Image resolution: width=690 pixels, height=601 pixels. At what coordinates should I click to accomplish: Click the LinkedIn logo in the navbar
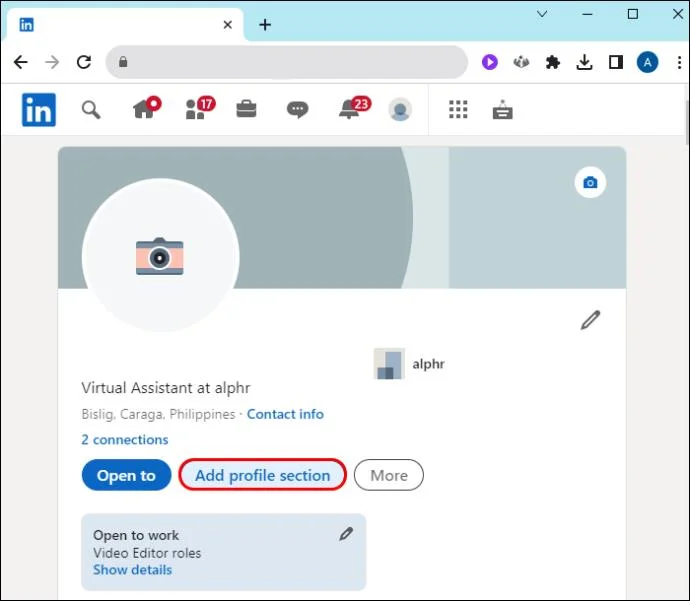coord(39,110)
